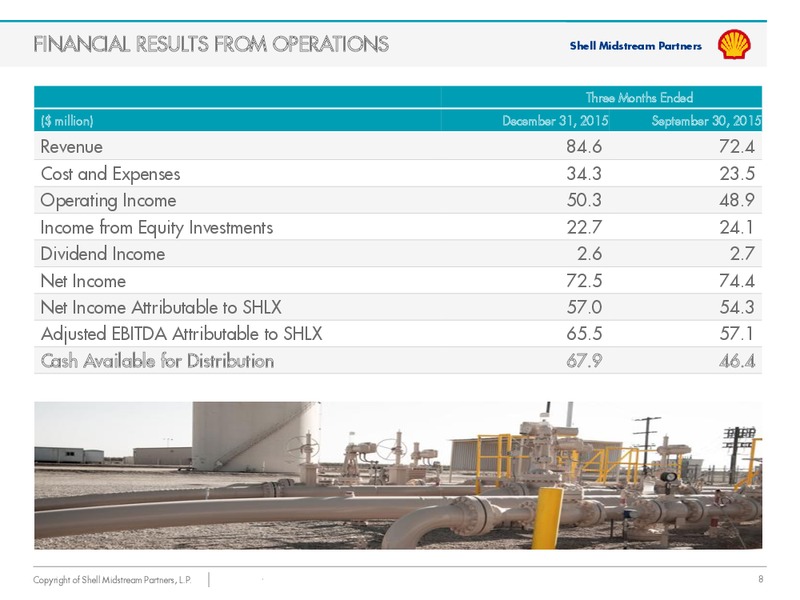Select the 'Cost and Expenses' row label

click(110, 174)
